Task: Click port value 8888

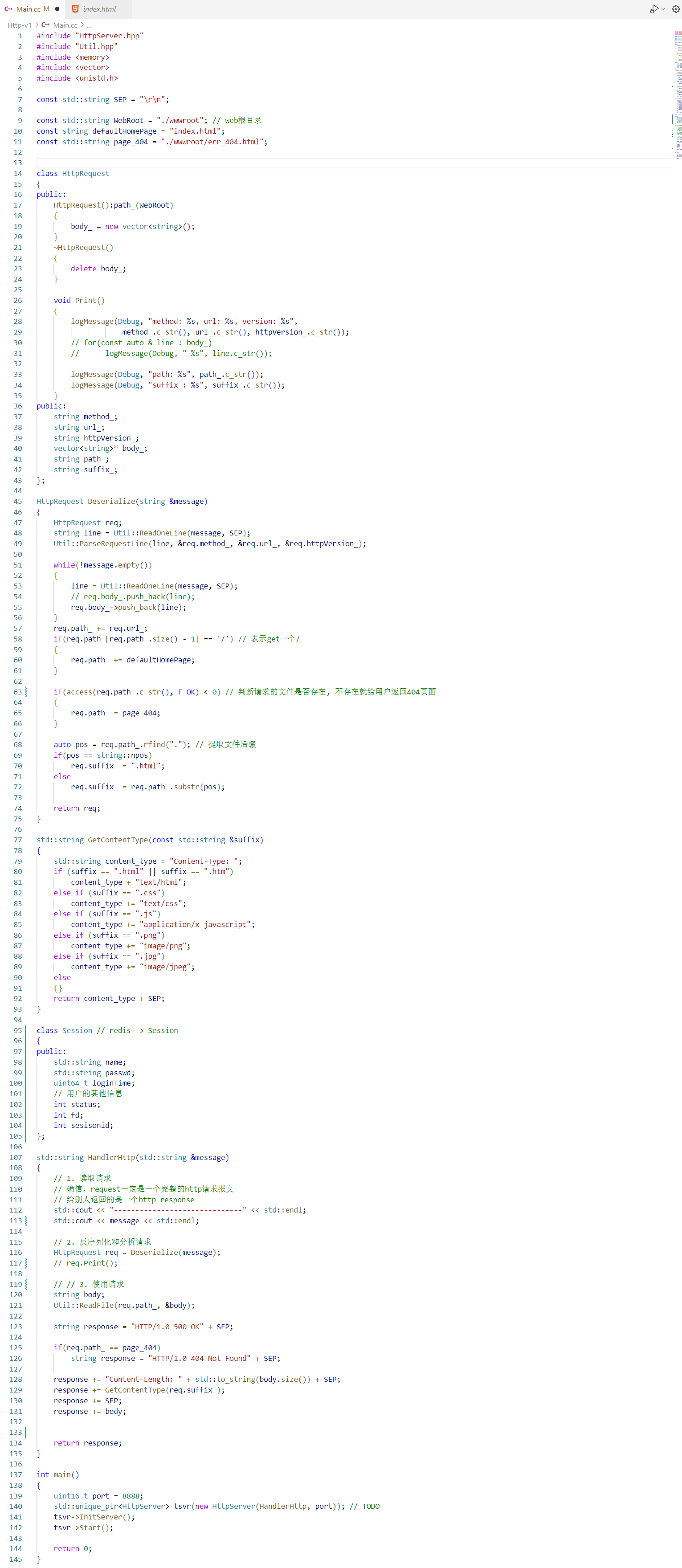Action: (131, 1495)
